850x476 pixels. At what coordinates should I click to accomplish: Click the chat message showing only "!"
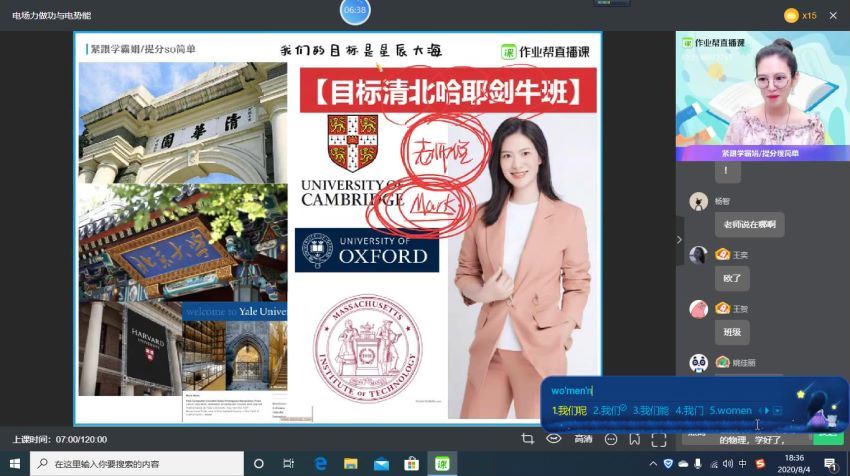[727, 171]
